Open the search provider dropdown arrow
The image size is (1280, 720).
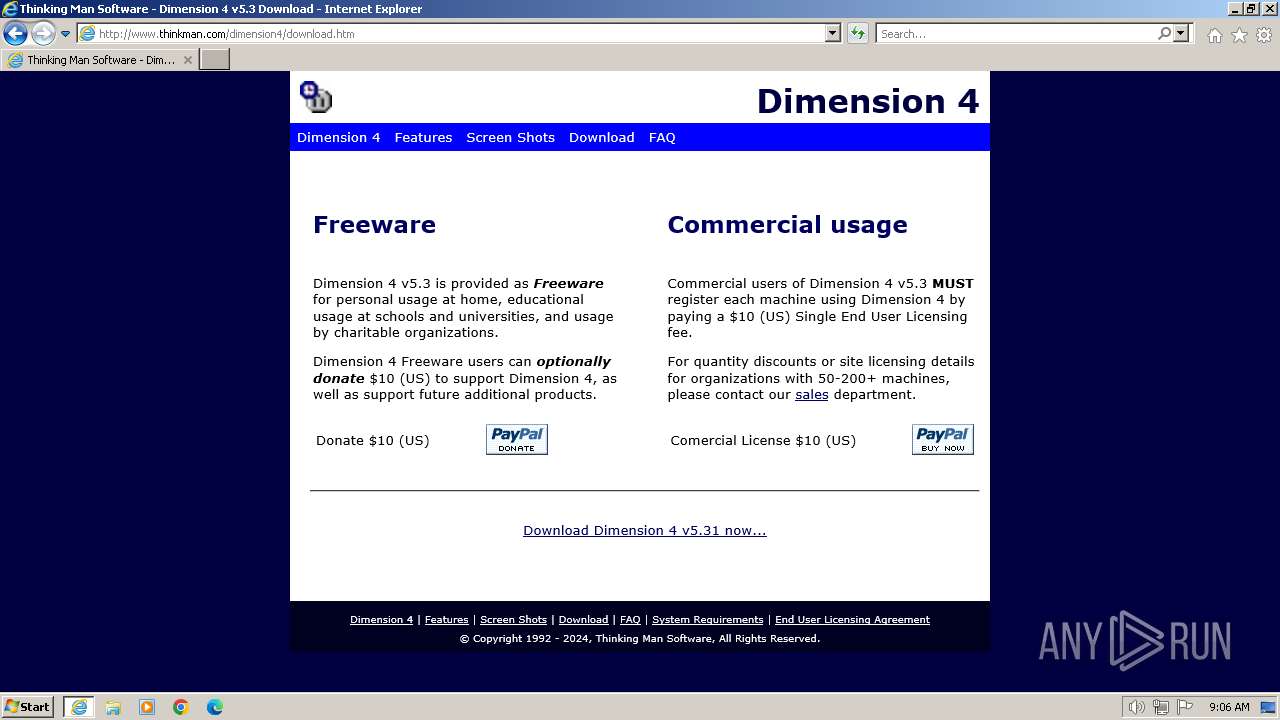point(1181,33)
